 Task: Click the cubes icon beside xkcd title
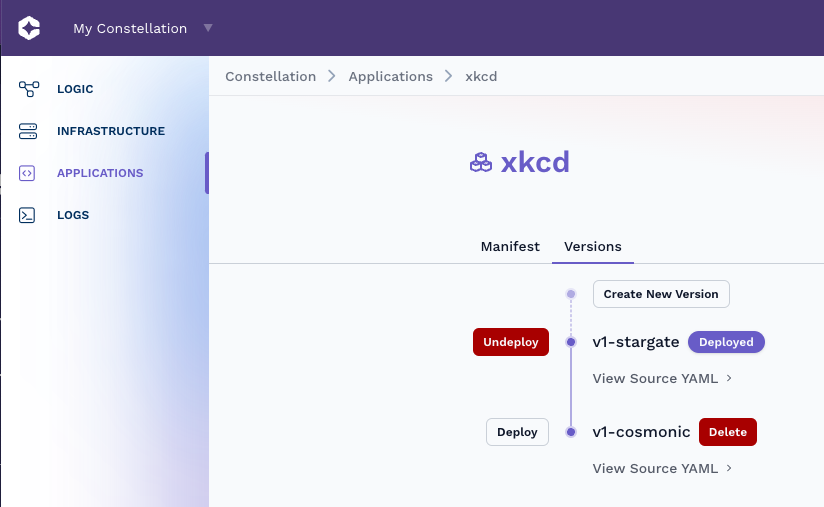pos(481,162)
